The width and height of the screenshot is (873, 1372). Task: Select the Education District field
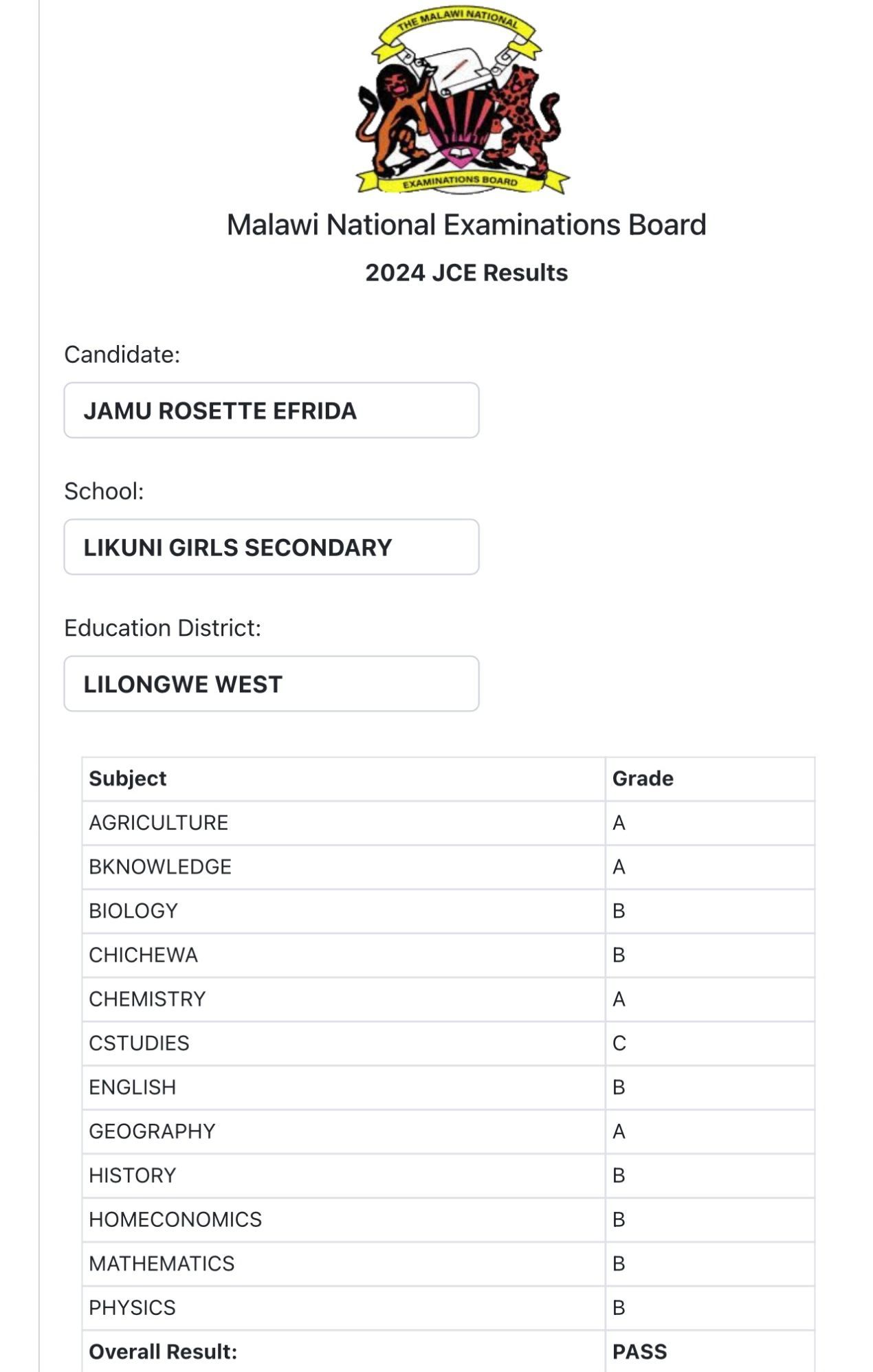[272, 684]
